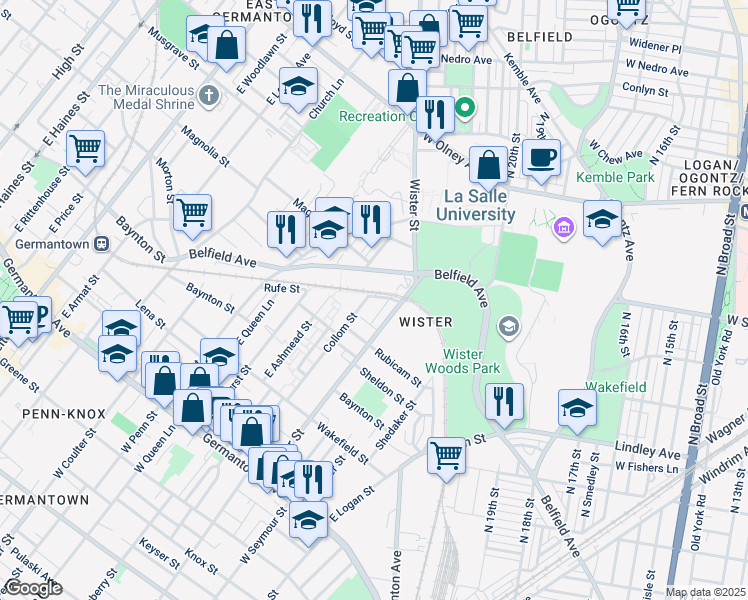This screenshot has width=748, height=600.
Task: Open the restaurant marker above Belfield Ave left
Action: click(x=286, y=230)
